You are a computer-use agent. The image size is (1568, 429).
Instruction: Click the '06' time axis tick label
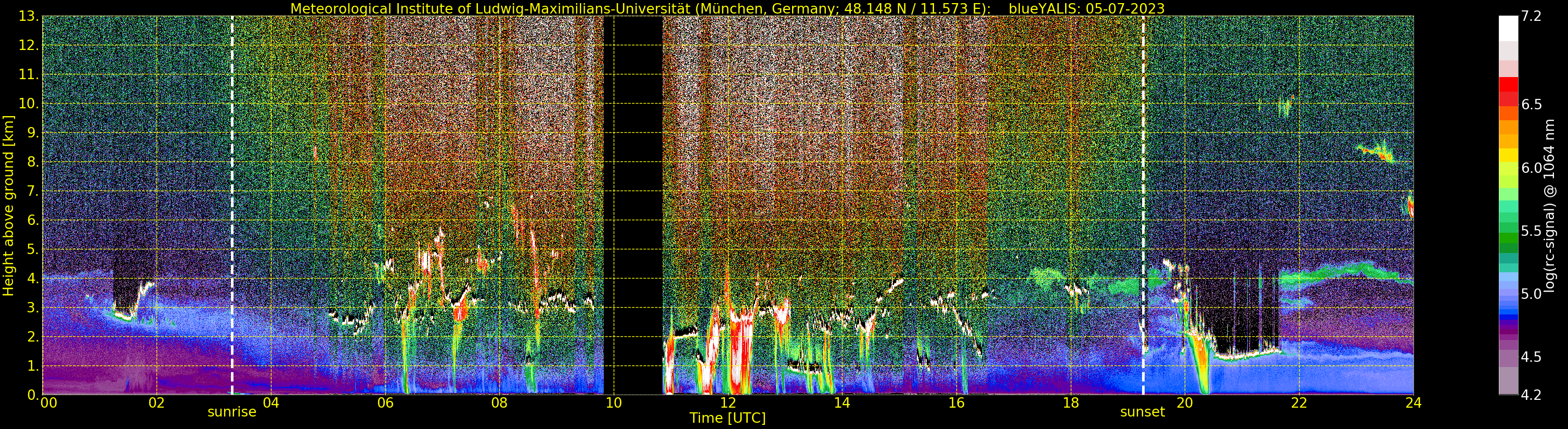pyautogui.click(x=385, y=403)
